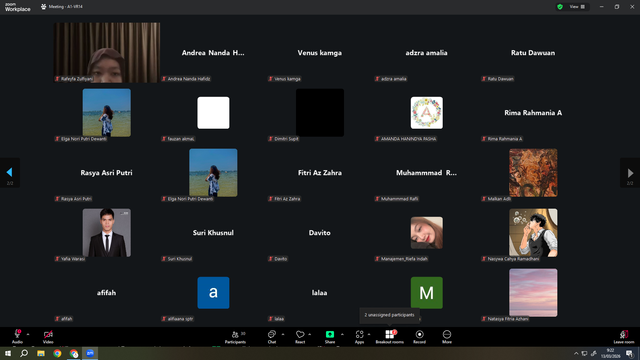
Task: Click meeting info icon beside Meeting title
Action: 43,7
